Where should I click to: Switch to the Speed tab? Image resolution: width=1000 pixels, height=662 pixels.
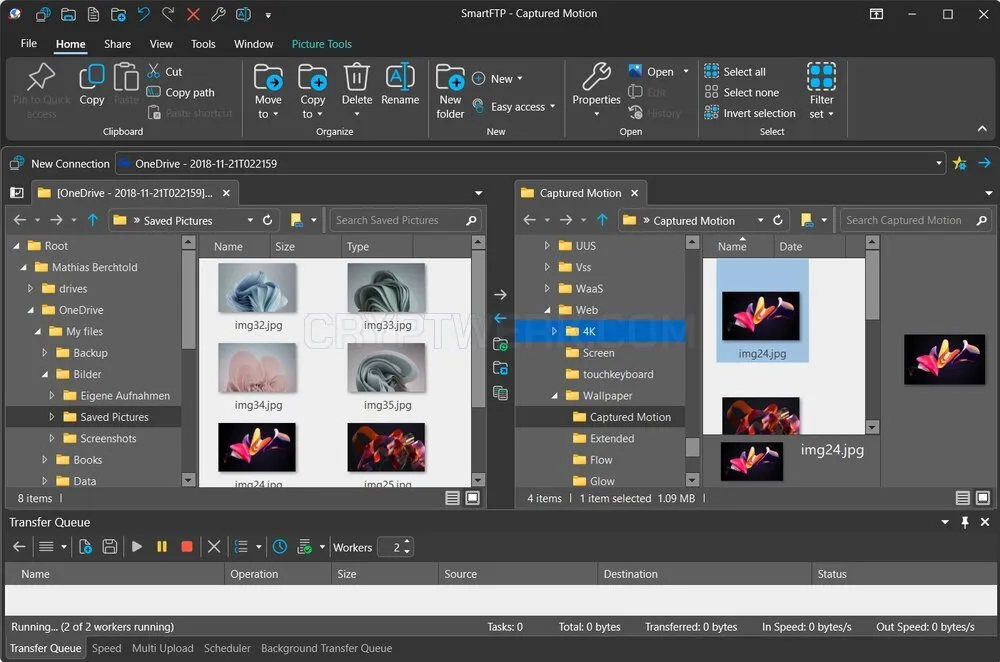(107, 648)
